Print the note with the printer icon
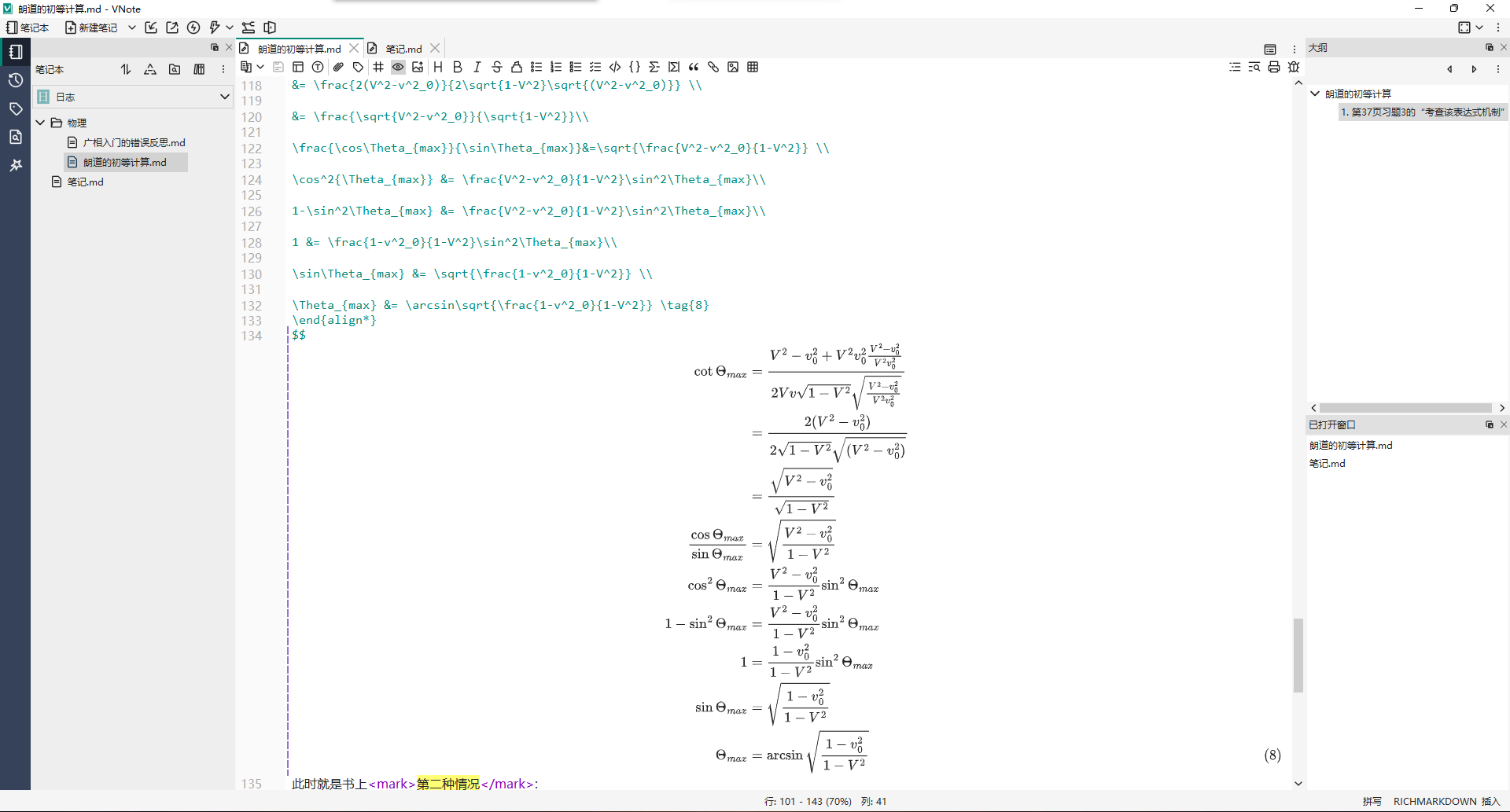This screenshot has width=1510, height=812. [x=1274, y=67]
